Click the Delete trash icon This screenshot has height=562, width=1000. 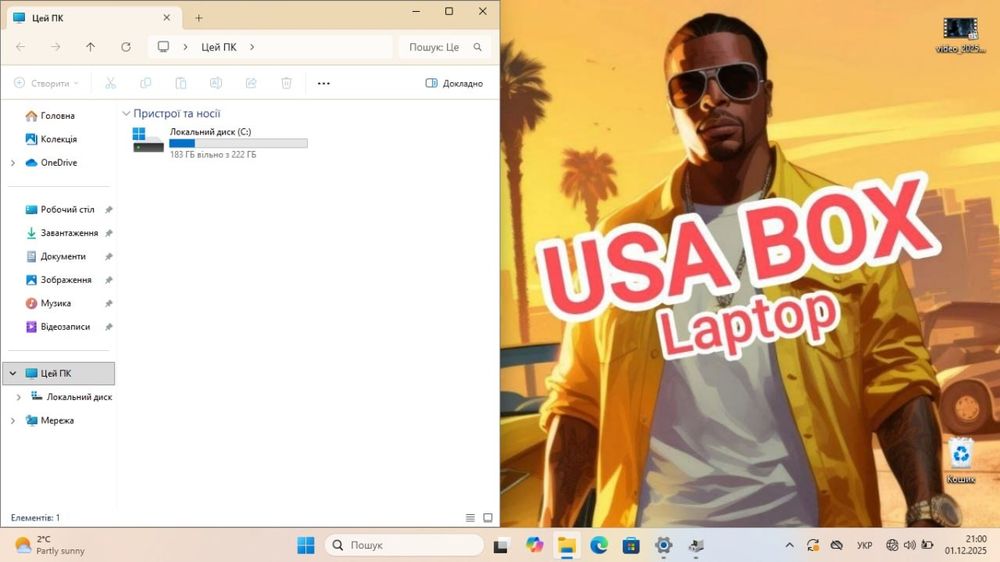coord(286,83)
